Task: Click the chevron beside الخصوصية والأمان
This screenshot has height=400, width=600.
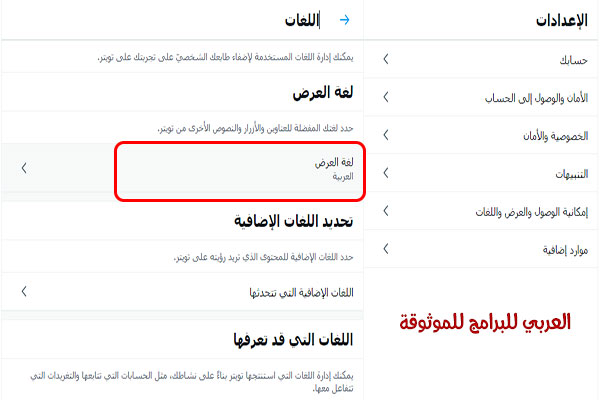Action: pyautogui.click(x=386, y=135)
